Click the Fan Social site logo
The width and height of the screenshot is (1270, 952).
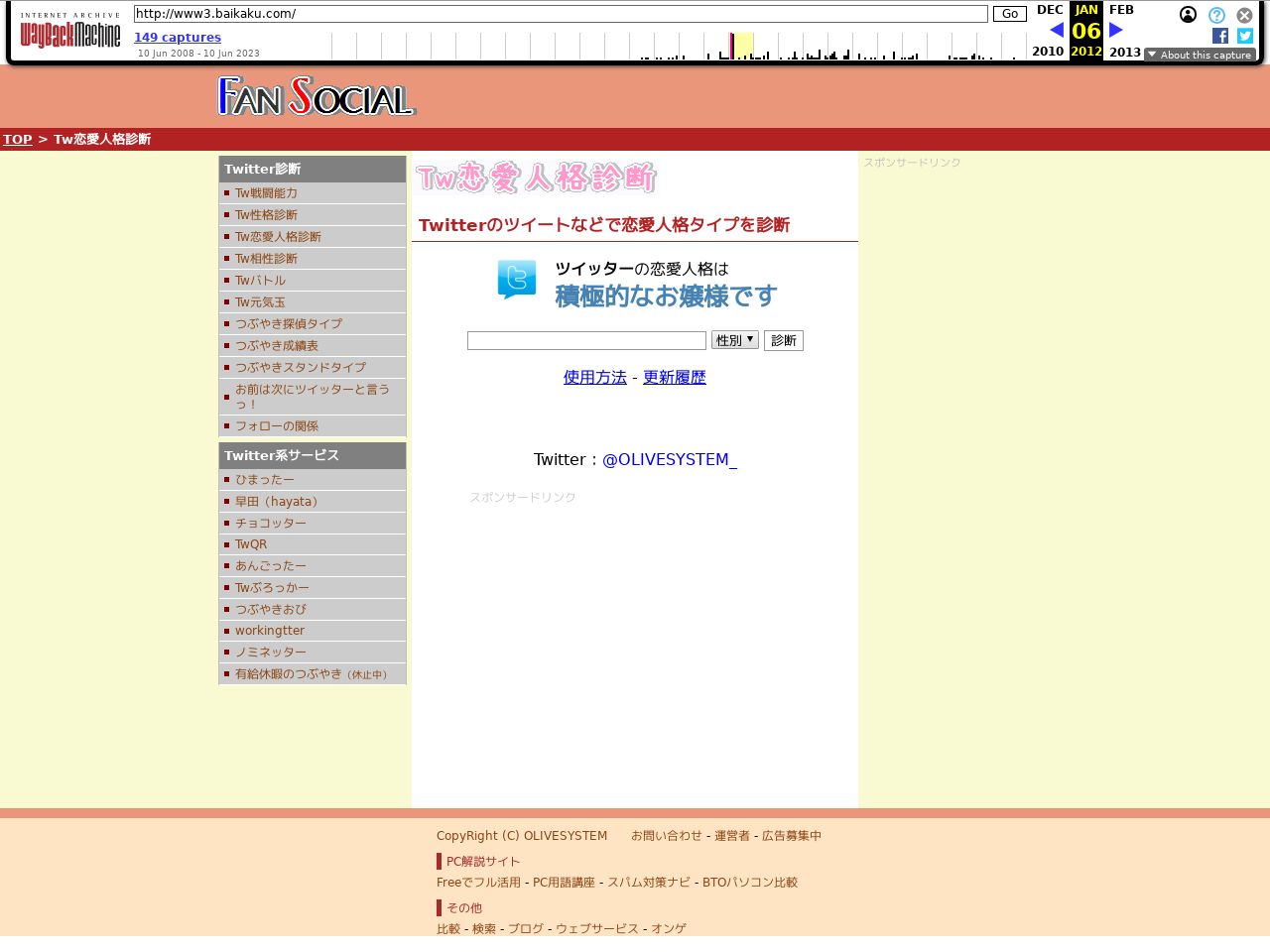click(316, 96)
